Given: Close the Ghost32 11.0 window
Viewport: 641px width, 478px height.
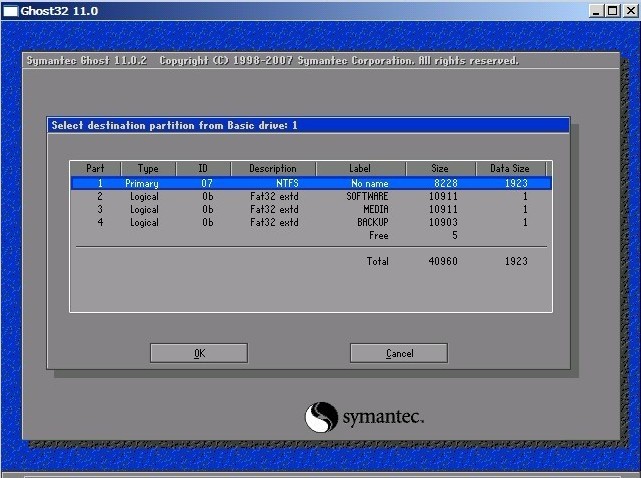Looking at the screenshot, I should tap(630, 11).
